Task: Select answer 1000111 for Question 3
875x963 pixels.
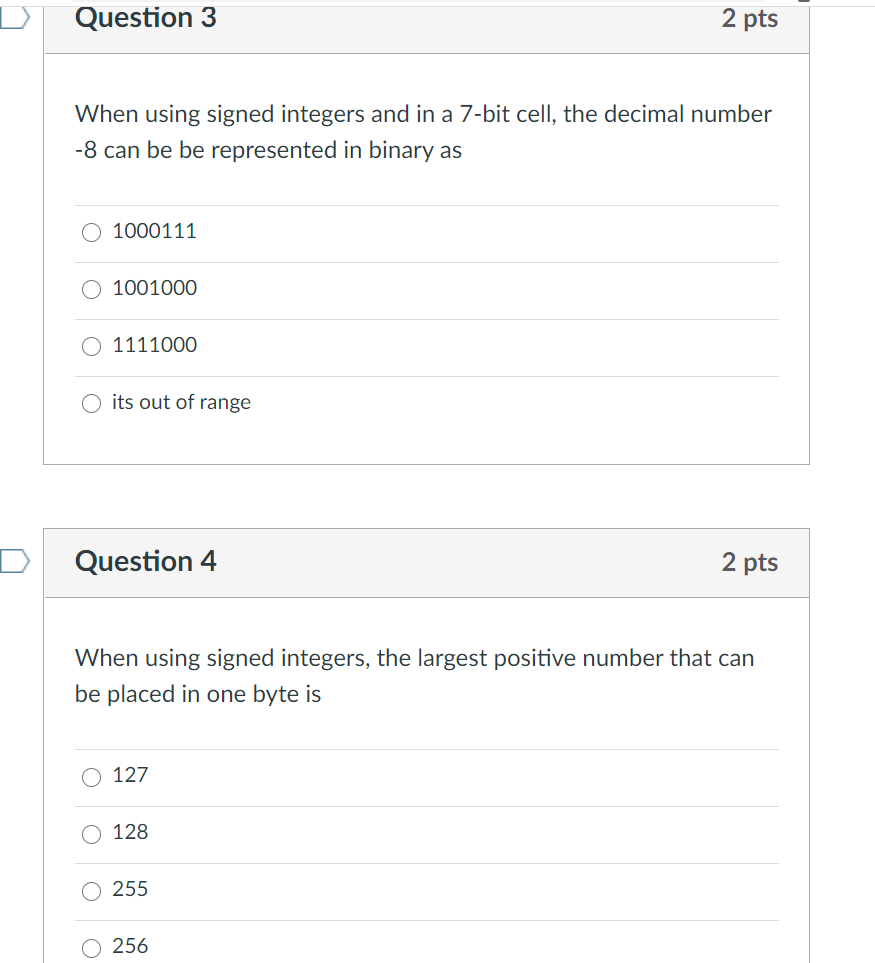Action: pos(91,232)
